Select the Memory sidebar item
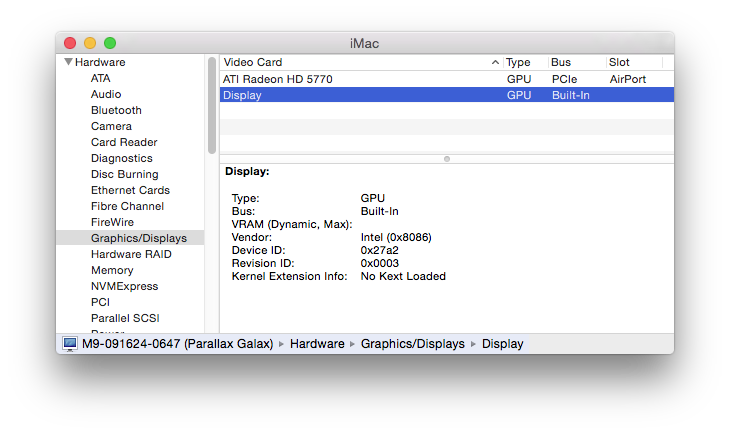 pos(112,270)
